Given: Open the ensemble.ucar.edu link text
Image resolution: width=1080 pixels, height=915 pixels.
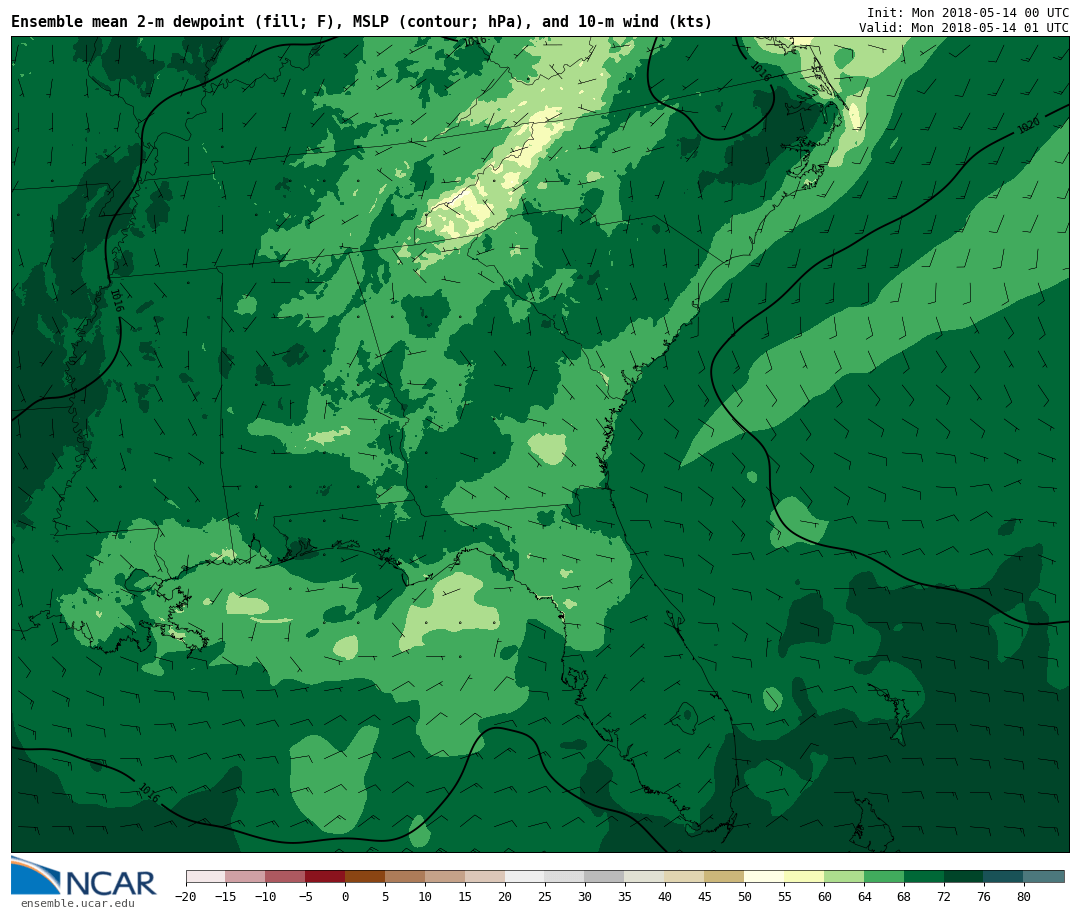Looking at the screenshot, I should tap(78, 903).
